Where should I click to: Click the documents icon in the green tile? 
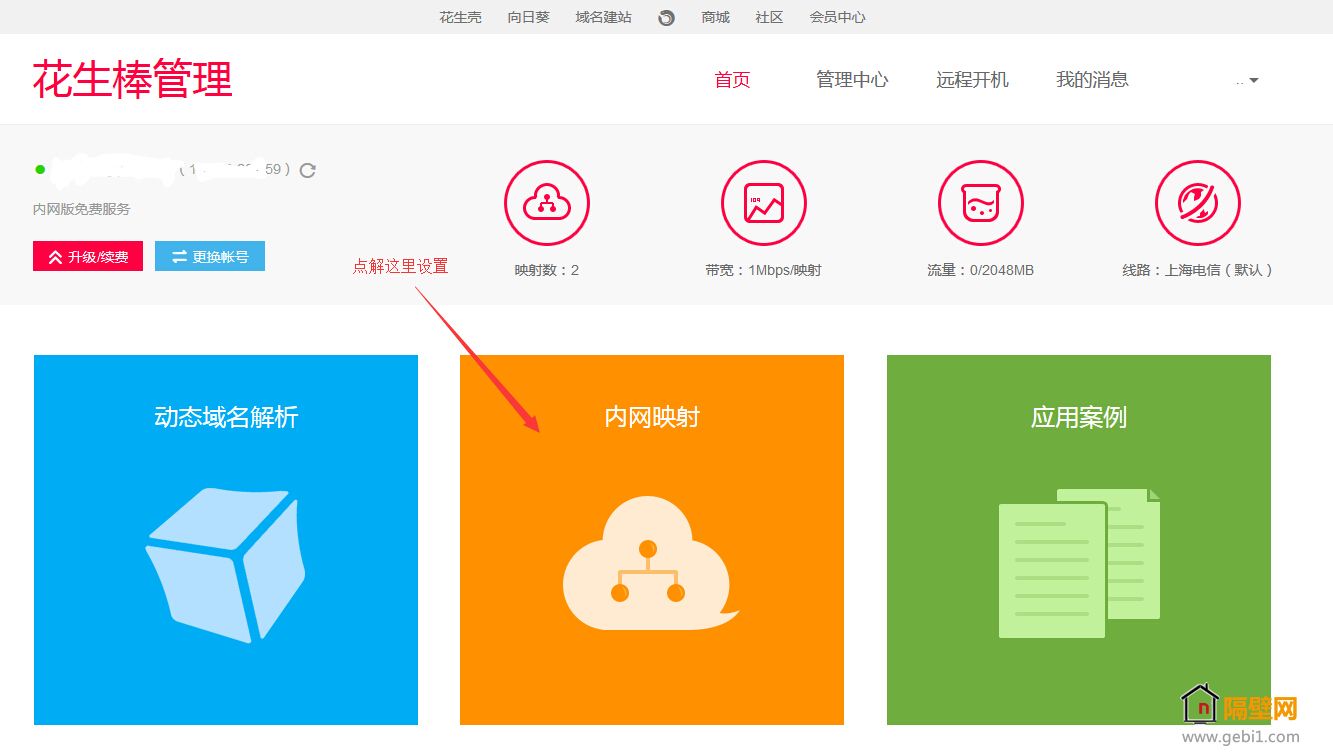coord(1080,563)
